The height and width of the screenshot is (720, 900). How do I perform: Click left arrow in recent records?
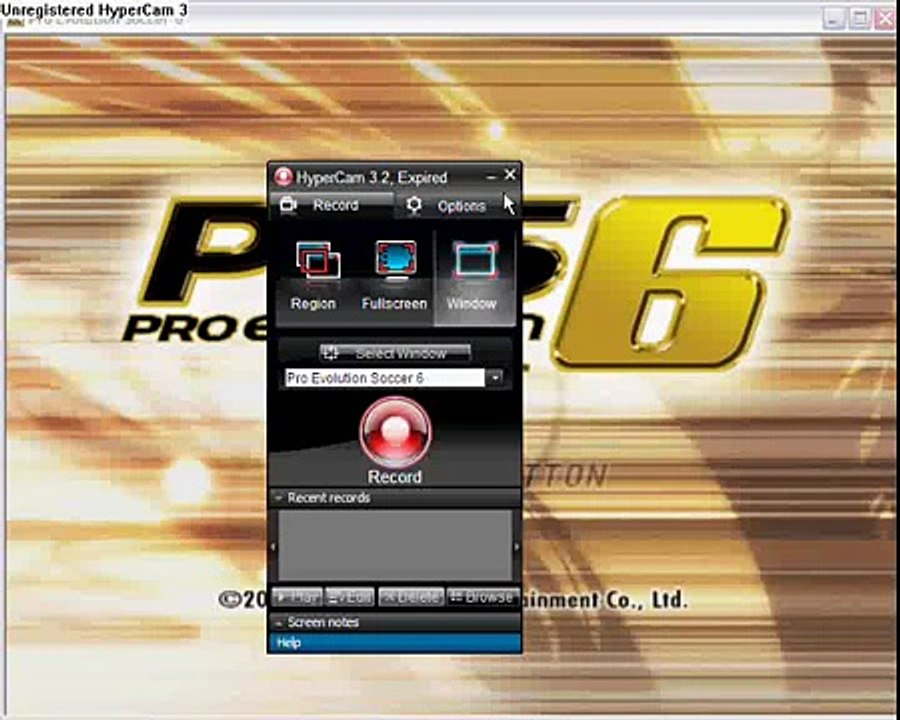[x=273, y=546]
